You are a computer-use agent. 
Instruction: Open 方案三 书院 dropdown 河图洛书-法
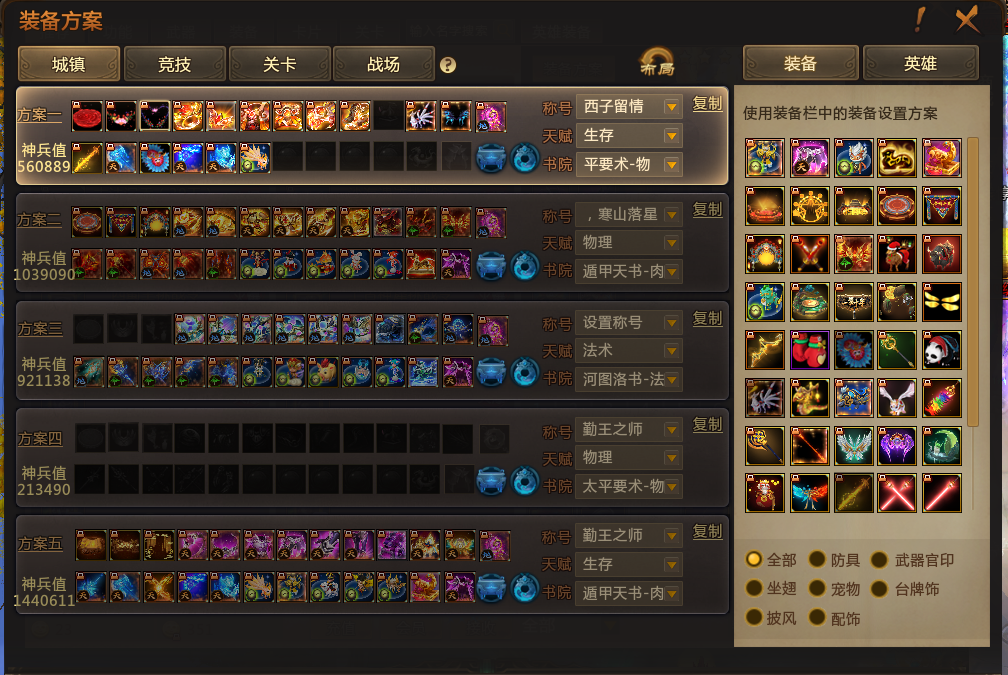[629, 379]
